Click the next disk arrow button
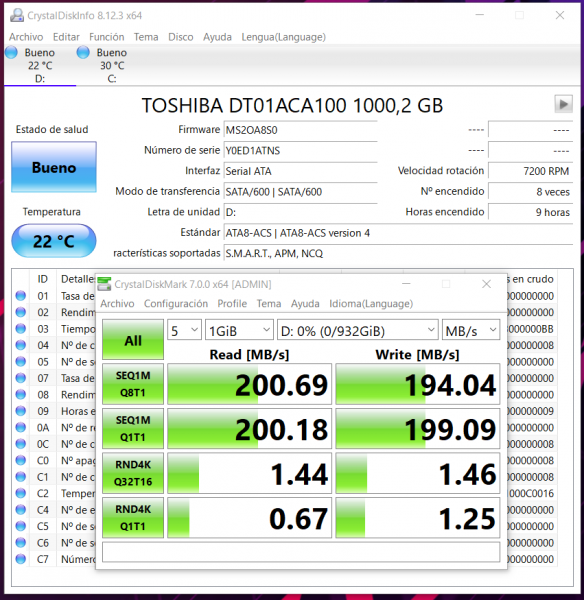 coord(563,104)
